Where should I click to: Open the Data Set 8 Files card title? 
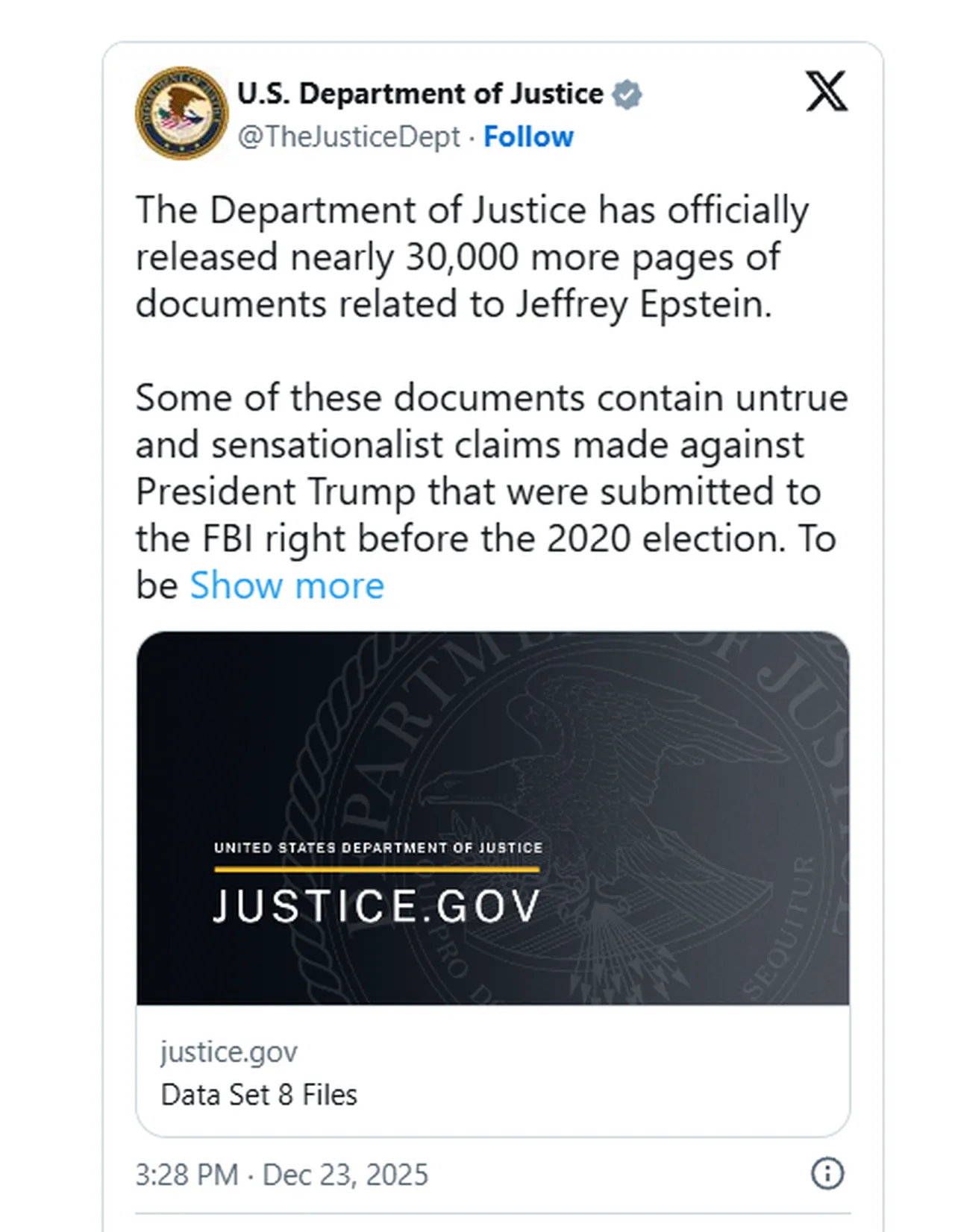[259, 1095]
